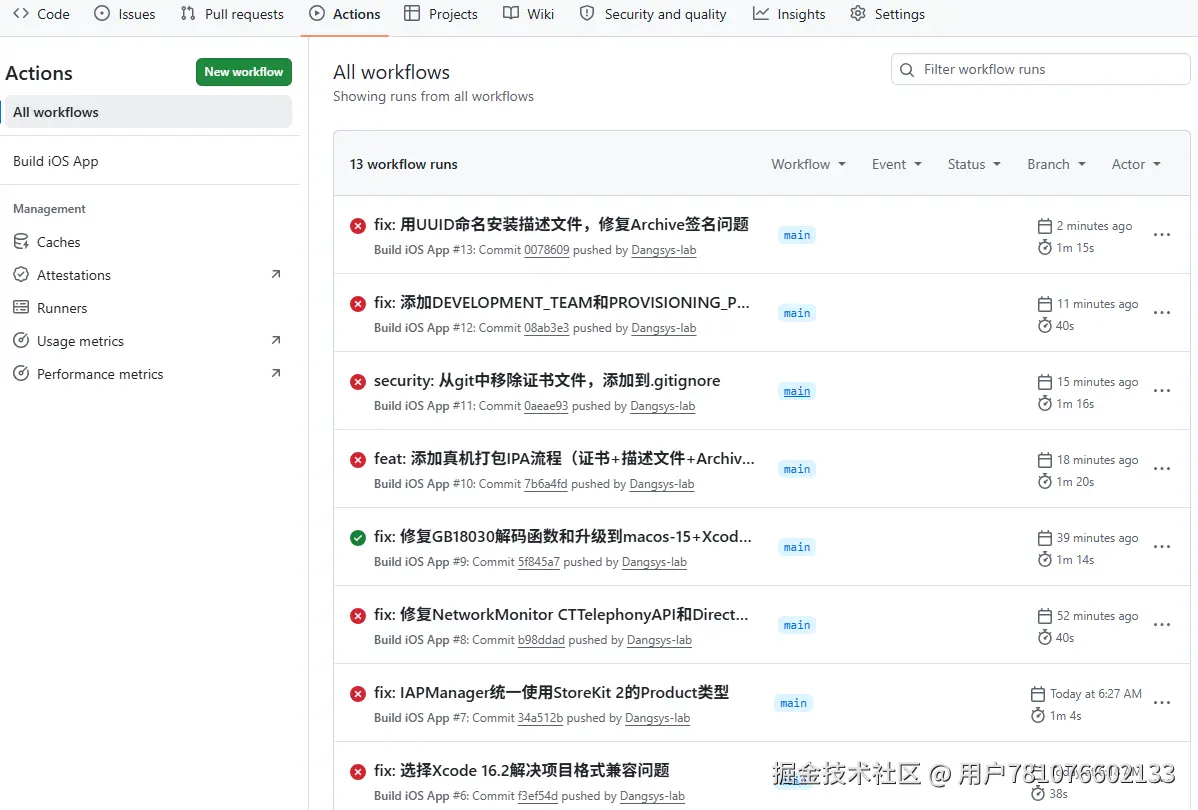Viewport: 1198px width, 810px height.
Task: Open the run #13 UUID fix title
Action: click(x=561, y=225)
